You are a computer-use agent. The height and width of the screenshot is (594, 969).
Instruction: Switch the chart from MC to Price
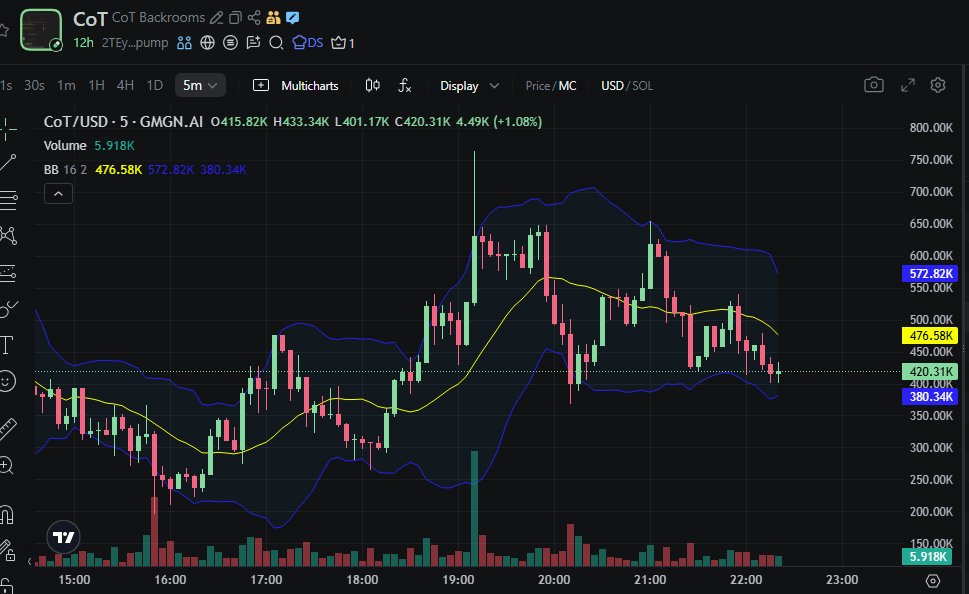click(538, 86)
